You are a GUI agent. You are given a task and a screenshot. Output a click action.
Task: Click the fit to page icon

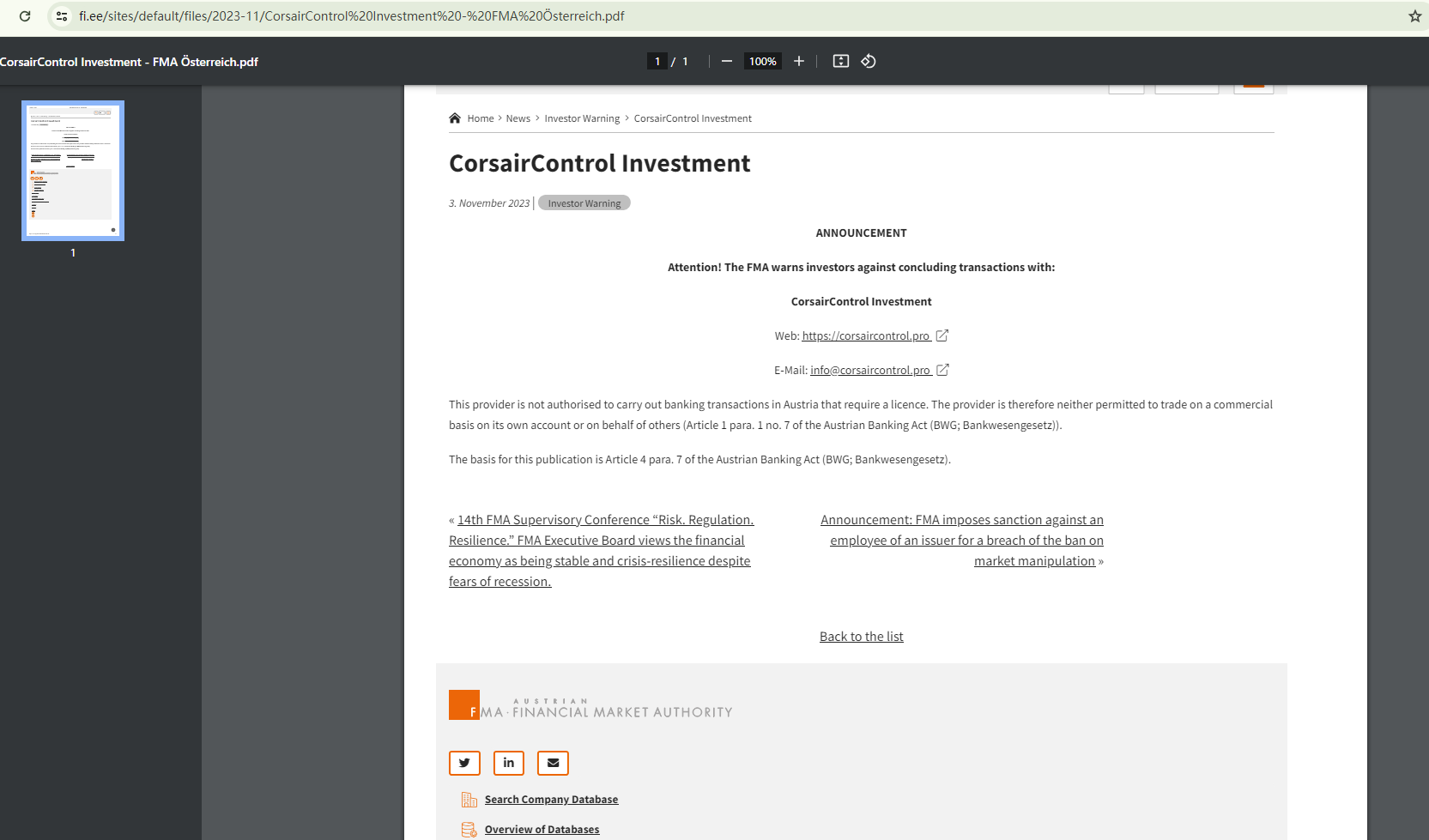[841, 61]
